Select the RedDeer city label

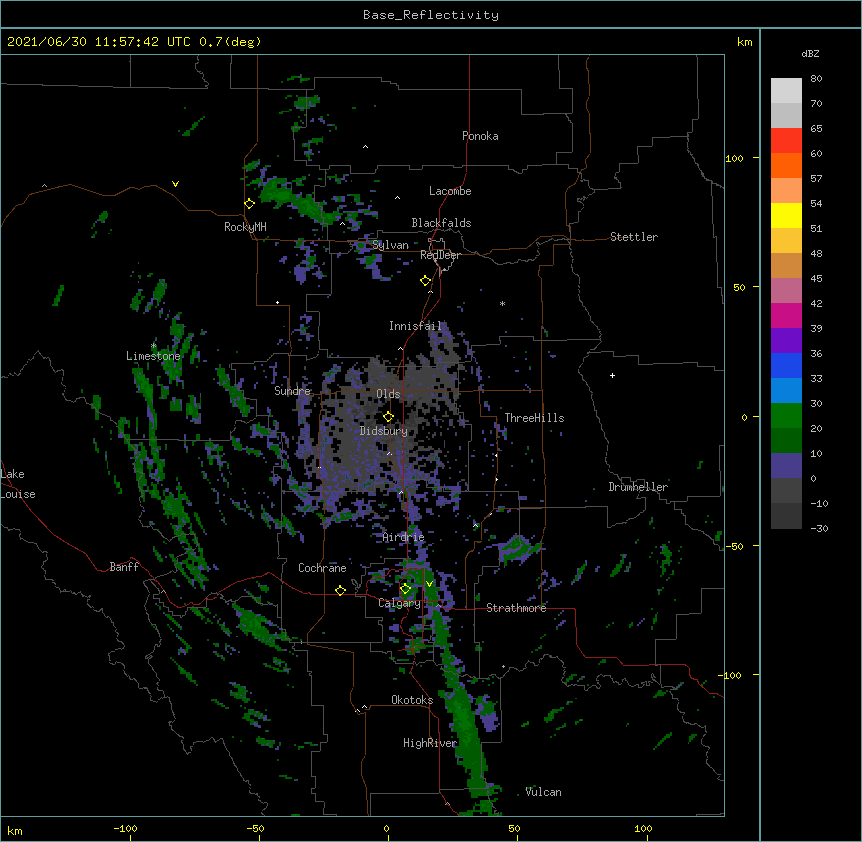(x=440, y=255)
